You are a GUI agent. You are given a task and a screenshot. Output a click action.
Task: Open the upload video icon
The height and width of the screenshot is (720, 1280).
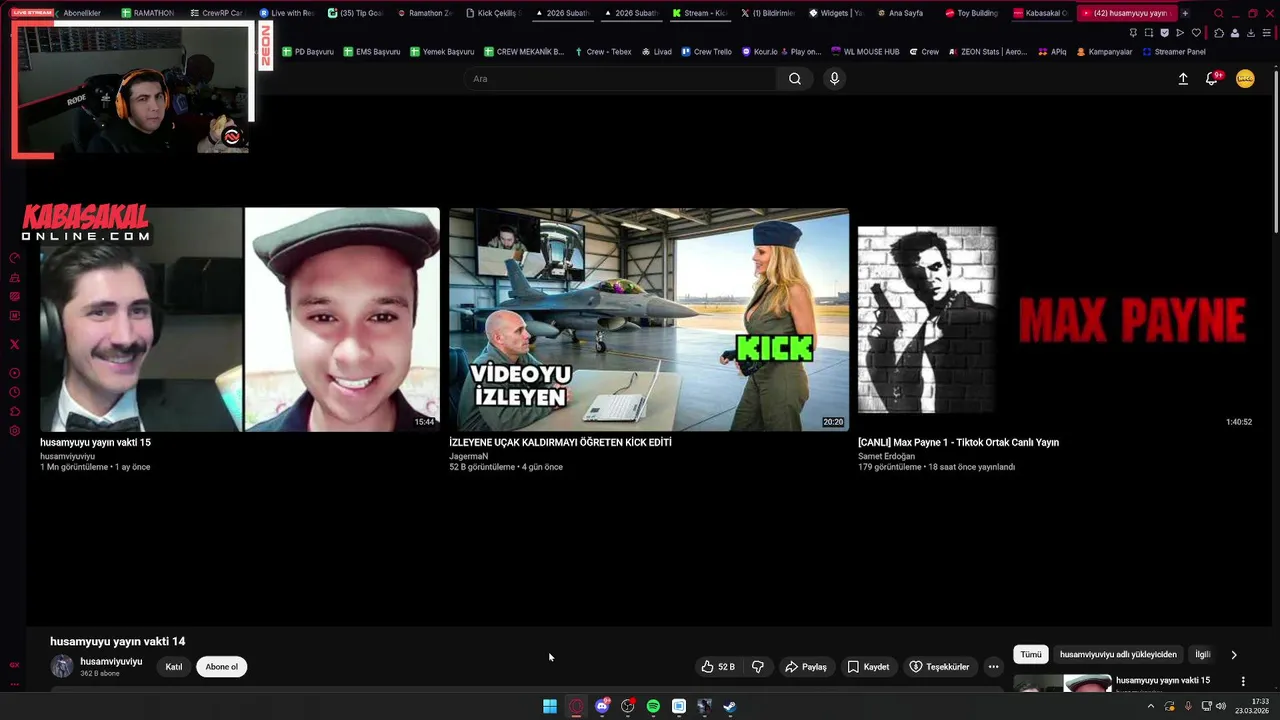[x=1183, y=79]
